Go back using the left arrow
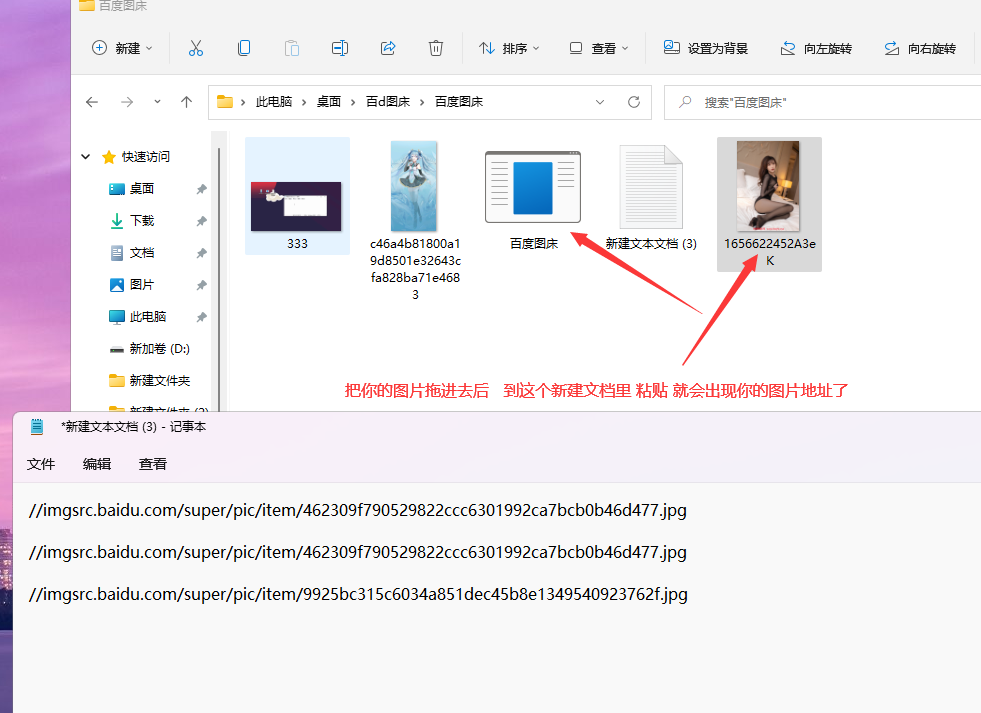The height and width of the screenshot is (713, 981). [x=92, y=102]
